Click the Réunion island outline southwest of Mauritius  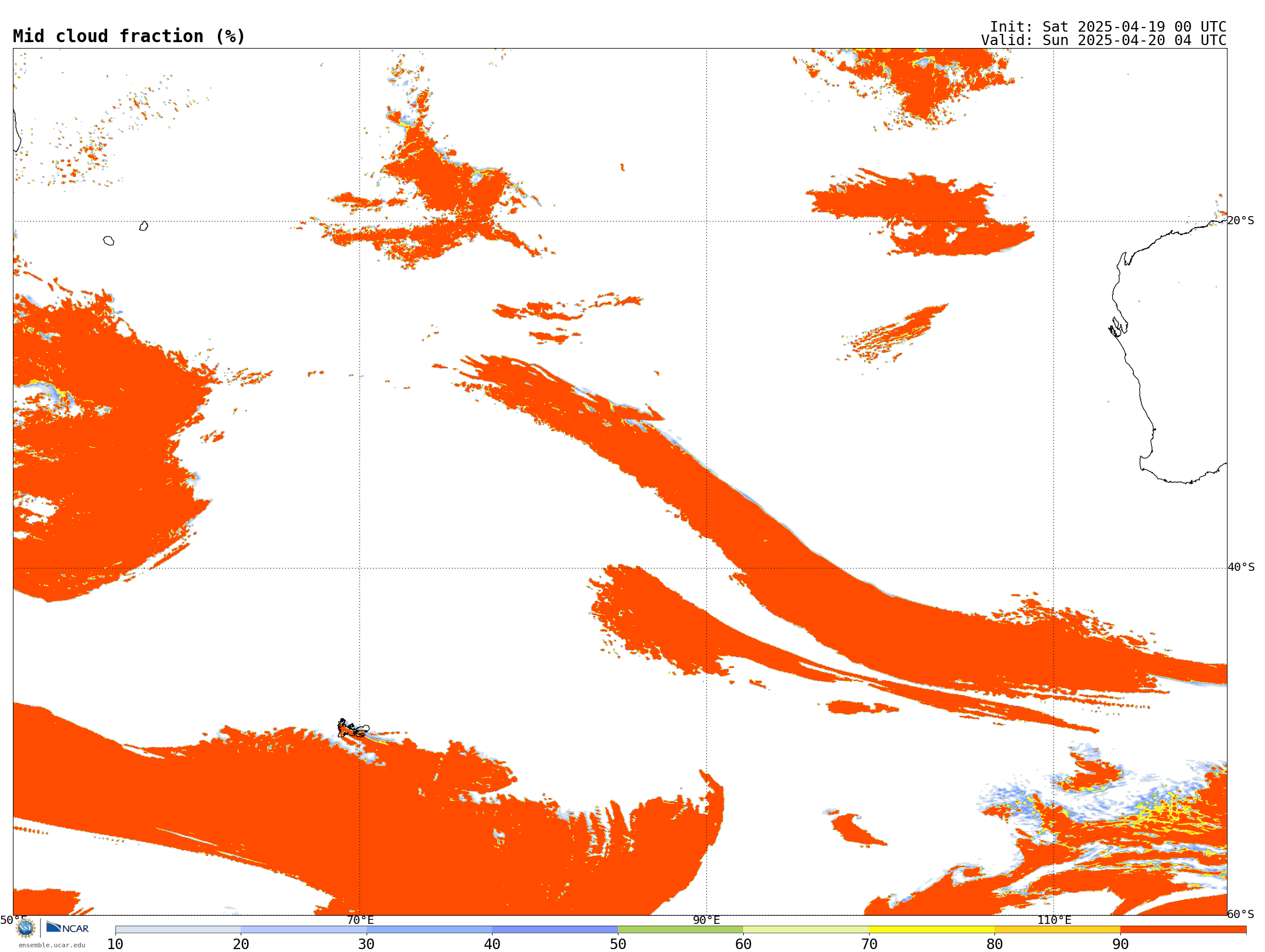(108, 241)
